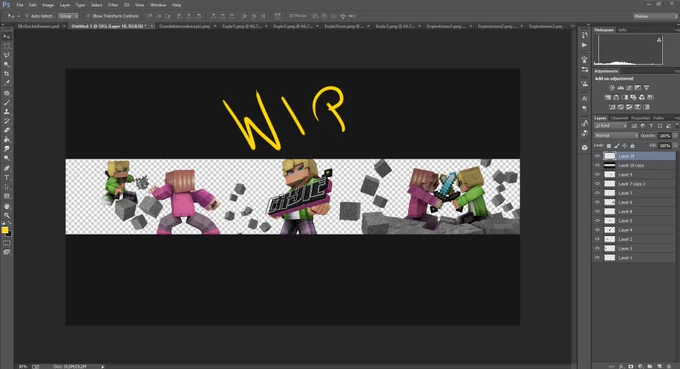The height and width of the screenshot is (369, 680).
Task: Click the lock transparent pixels icon
Action: coord(609,146)
